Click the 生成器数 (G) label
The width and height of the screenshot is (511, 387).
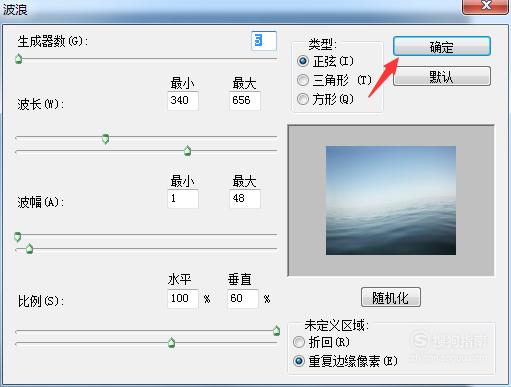pos(53,42)
